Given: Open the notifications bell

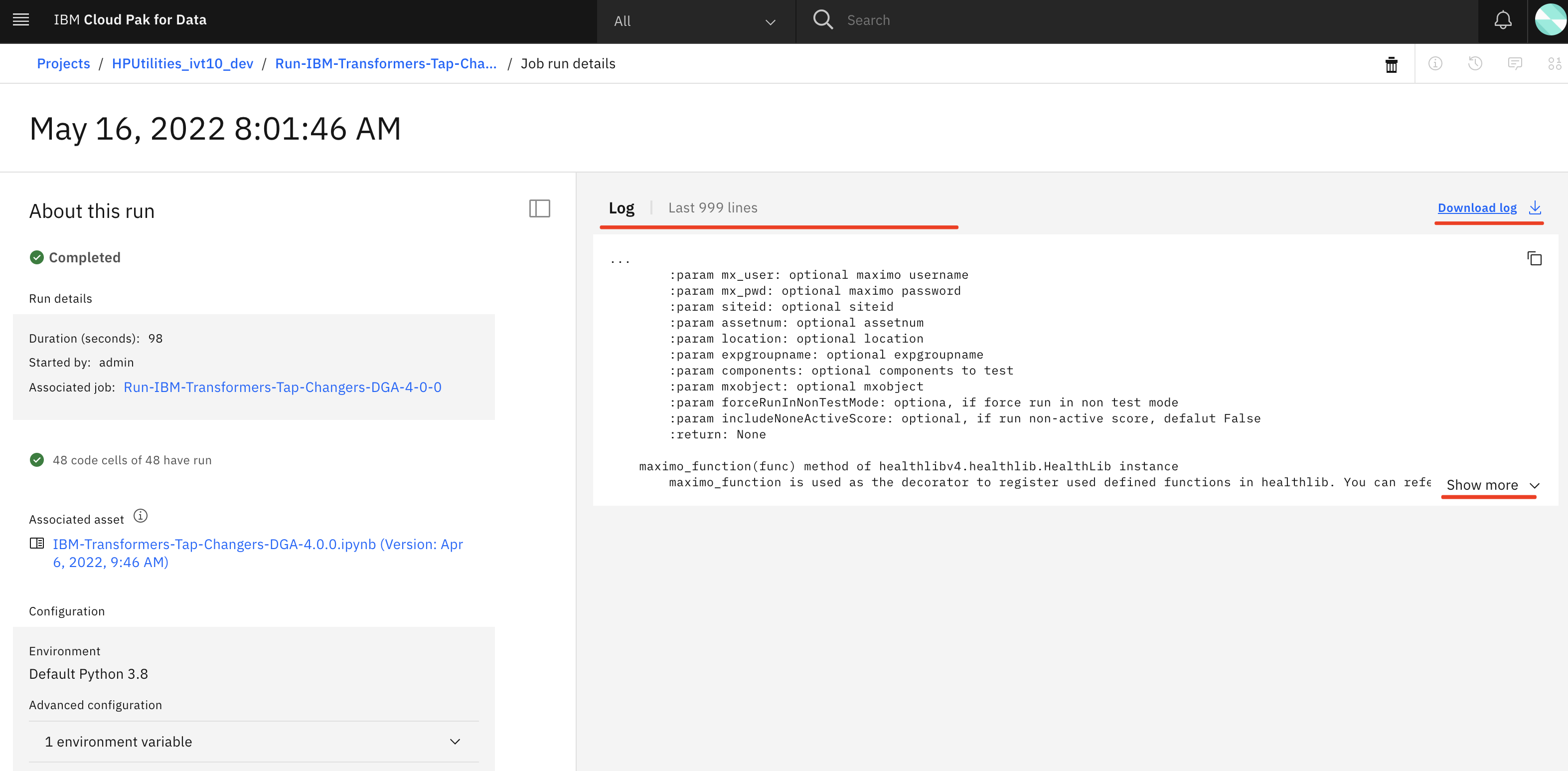Looking at the screenshot, I should [1503, 20].
